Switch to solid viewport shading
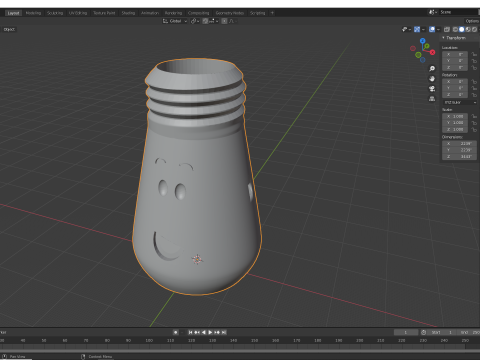This screenshot has height=360, width=480. click(x=462, y=29)
